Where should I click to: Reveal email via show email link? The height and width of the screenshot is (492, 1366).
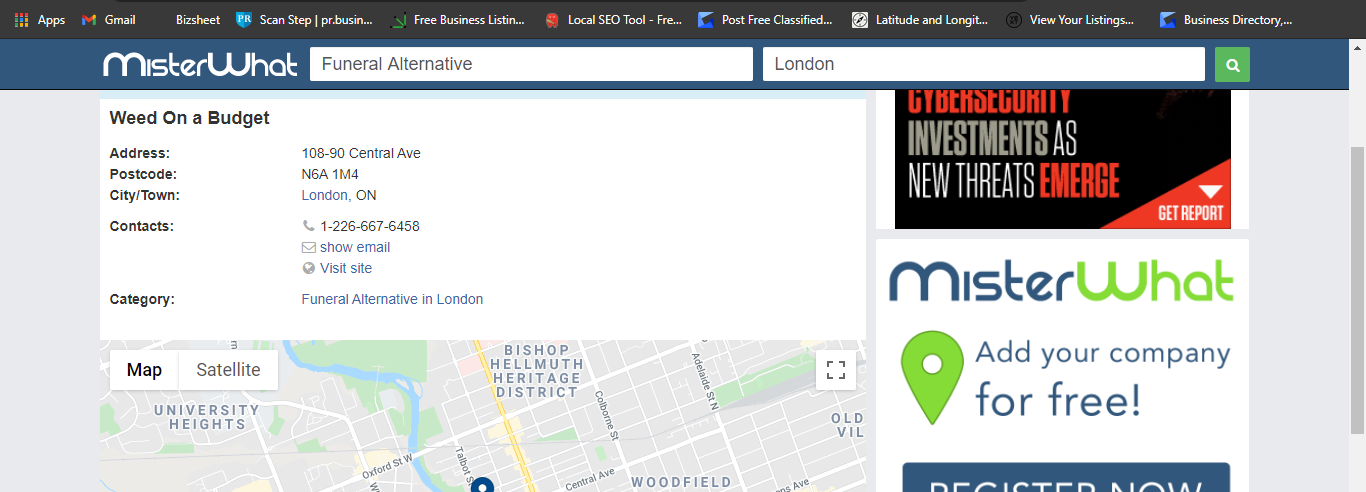point(355,247)
